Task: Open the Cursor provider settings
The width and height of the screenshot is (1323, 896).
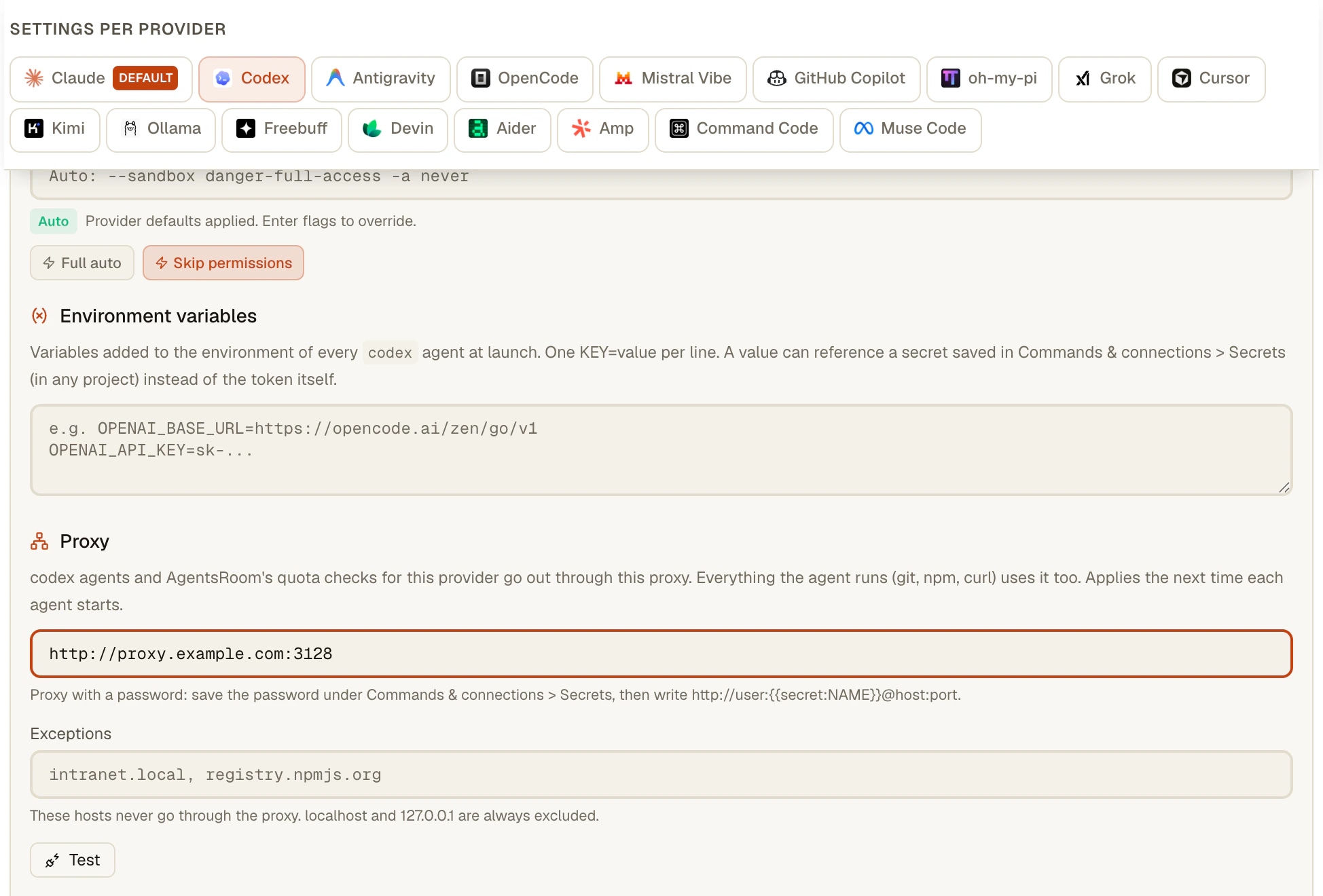Action: (x=1211, y=79)
